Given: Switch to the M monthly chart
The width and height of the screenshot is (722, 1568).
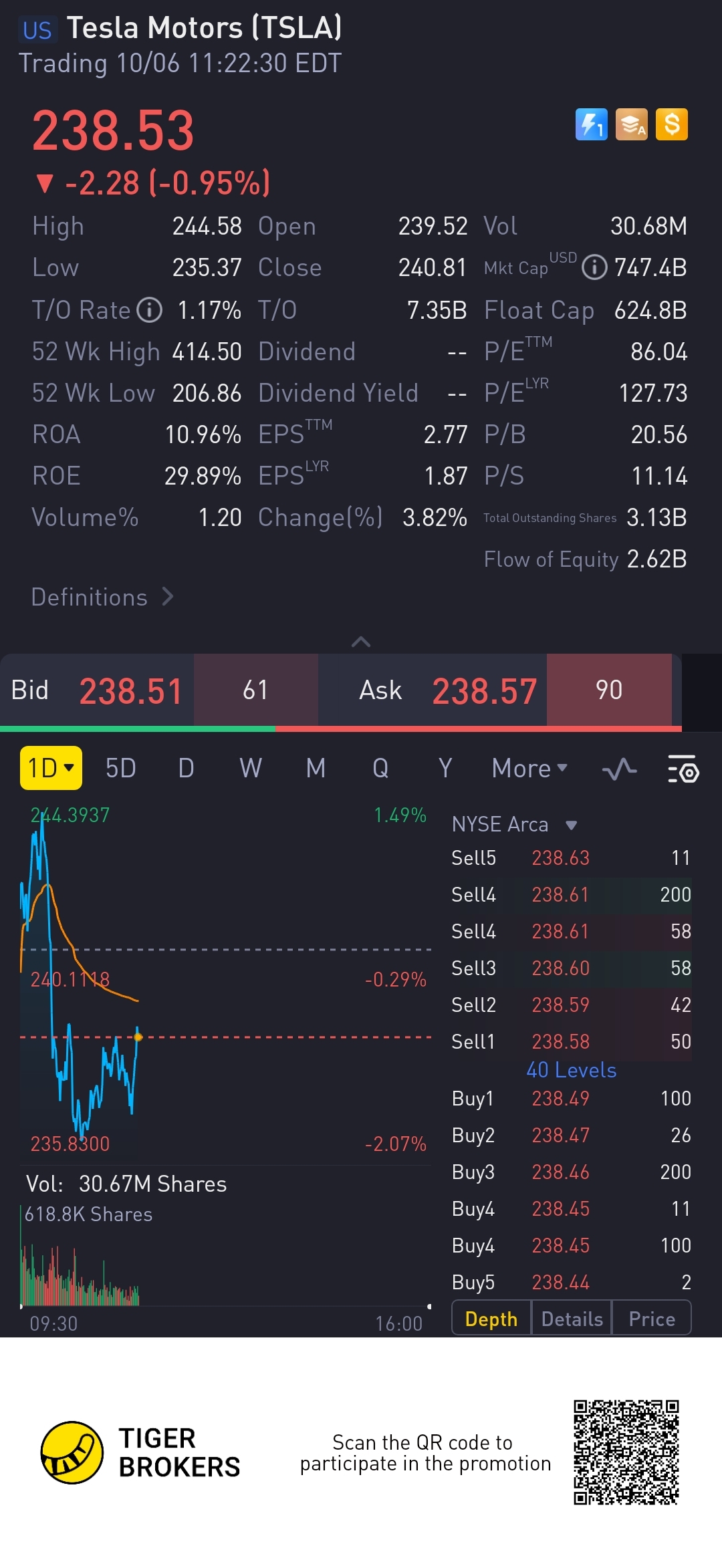Looking at the screenshot, I should click(x=316, y=769).
